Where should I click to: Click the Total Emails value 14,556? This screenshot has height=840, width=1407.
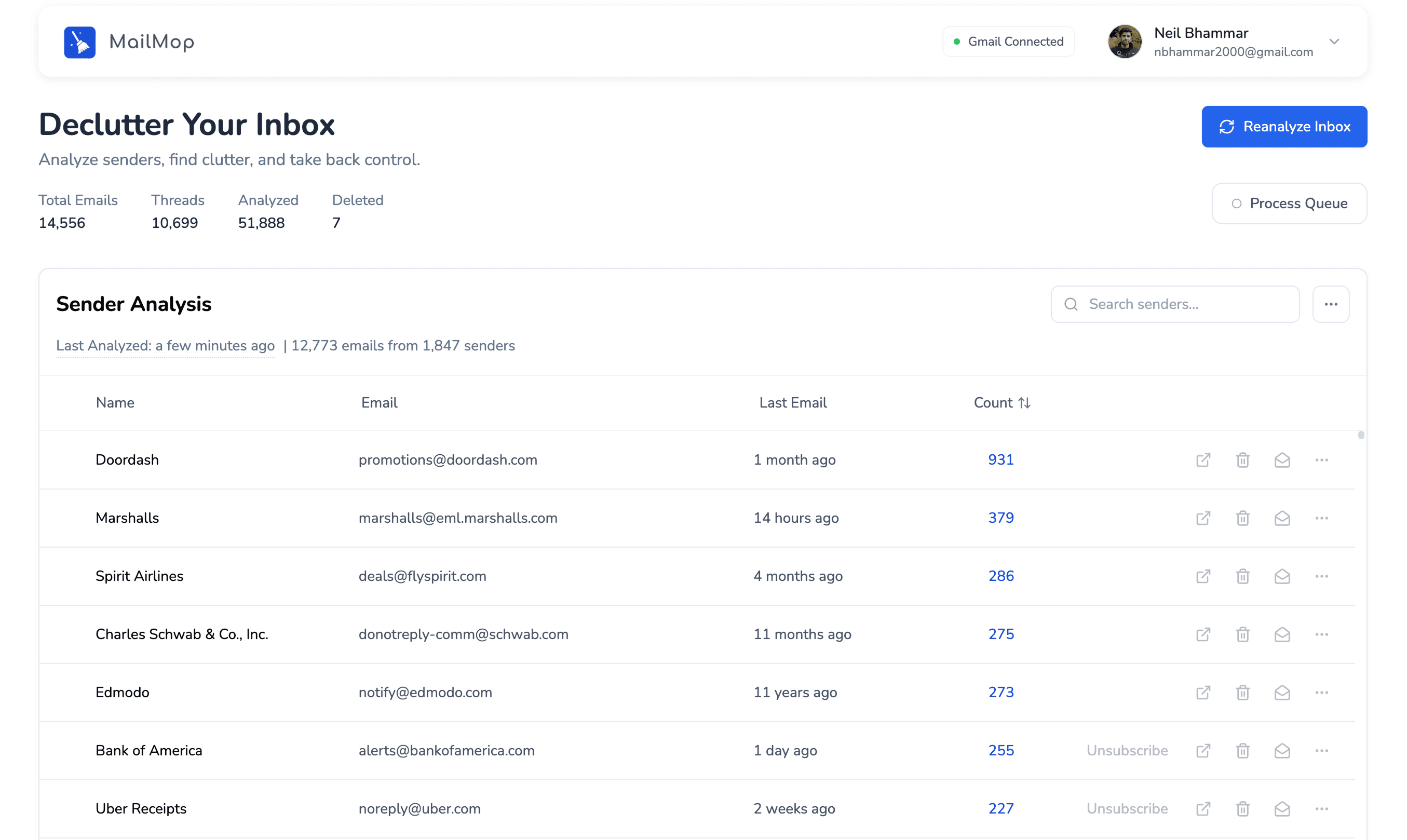point(62,223)
